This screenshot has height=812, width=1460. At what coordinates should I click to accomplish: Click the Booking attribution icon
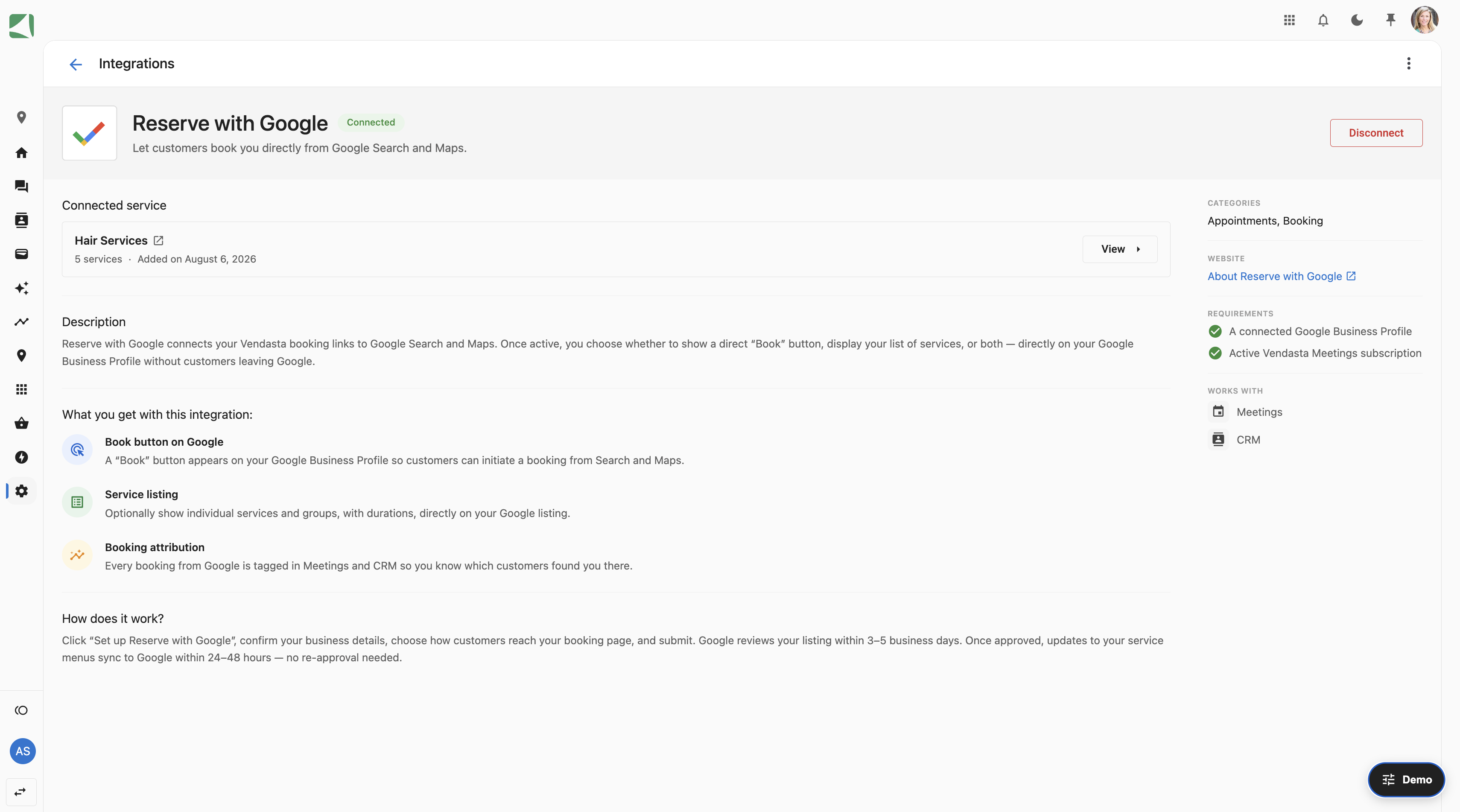(x=77, y=555)
